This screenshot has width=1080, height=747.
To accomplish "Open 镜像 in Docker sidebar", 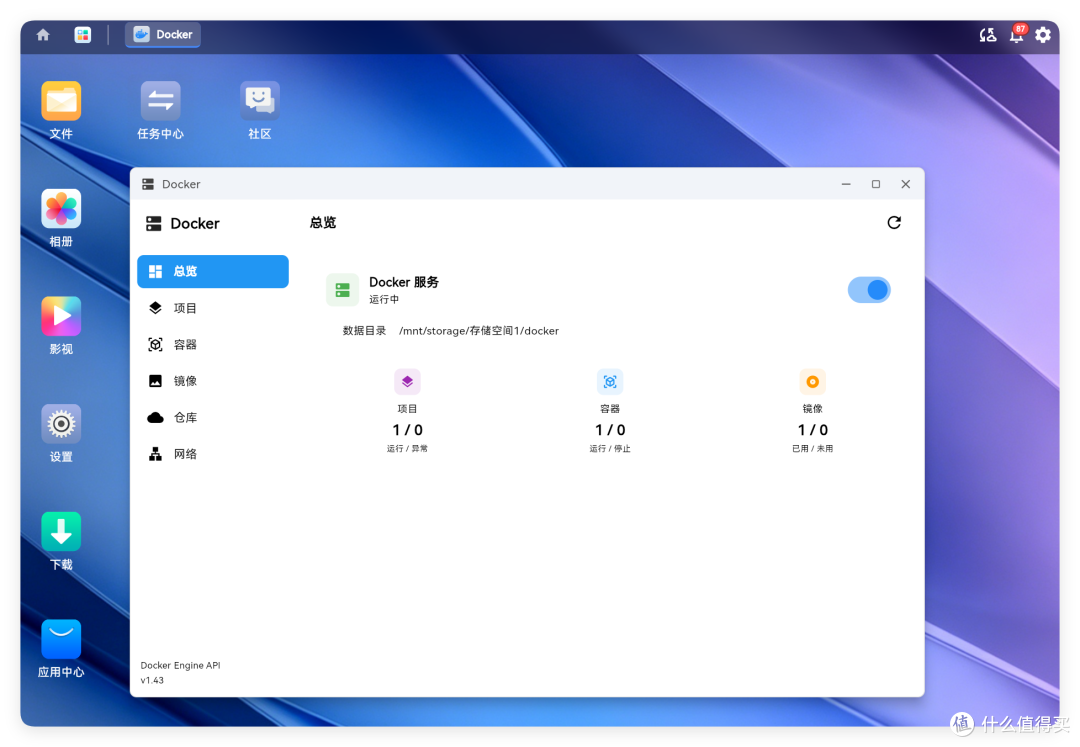I will click(x=213, y=381).
